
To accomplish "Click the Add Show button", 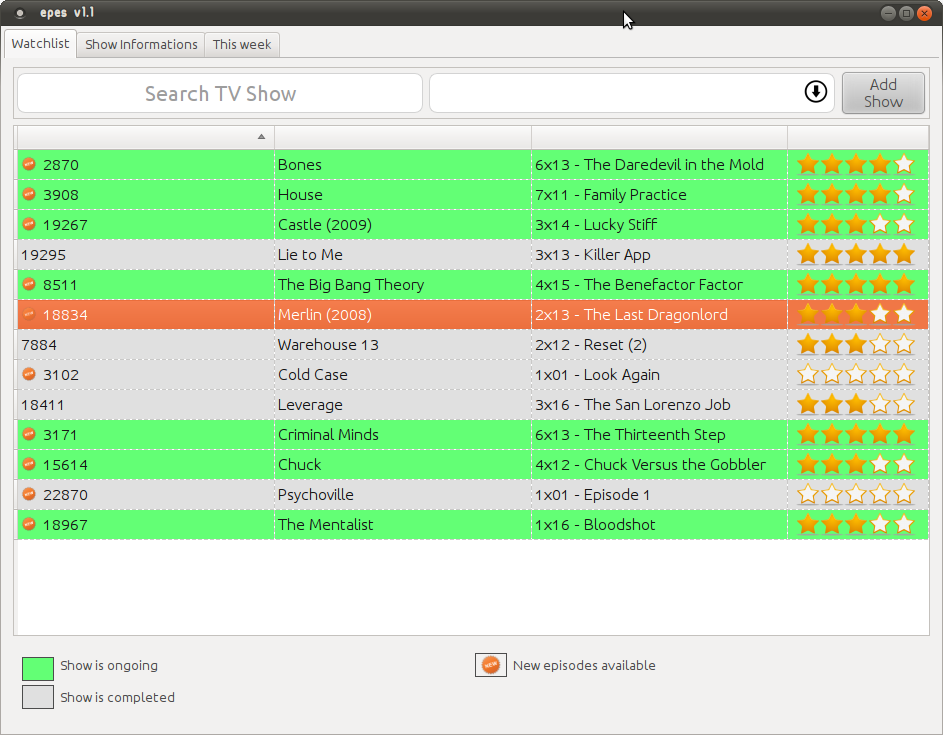I will point(883,93).
